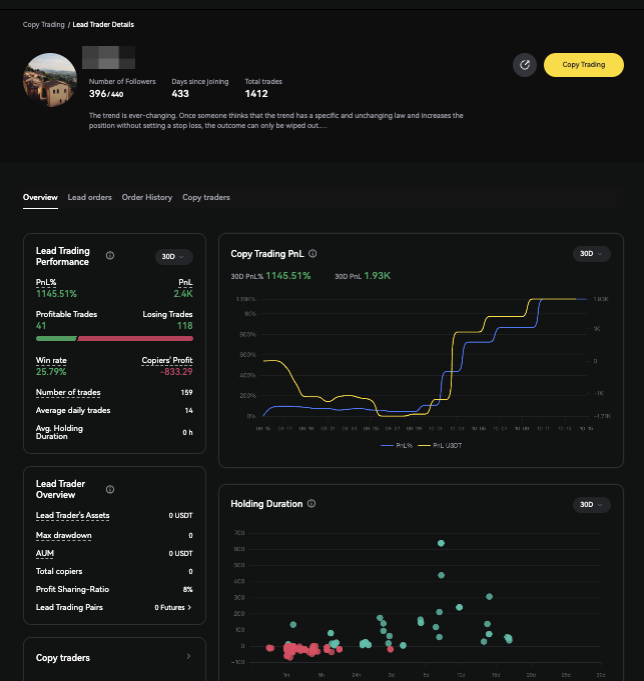Switch to the Lead orders tab
Screen dimensions: 644x681
(89, 198)
